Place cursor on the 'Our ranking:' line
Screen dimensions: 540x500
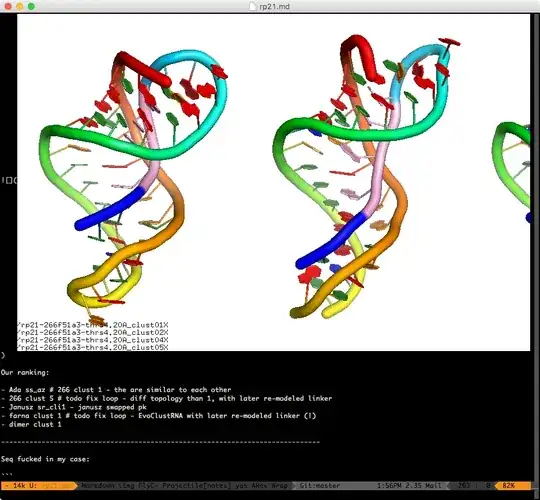point(25,373)
